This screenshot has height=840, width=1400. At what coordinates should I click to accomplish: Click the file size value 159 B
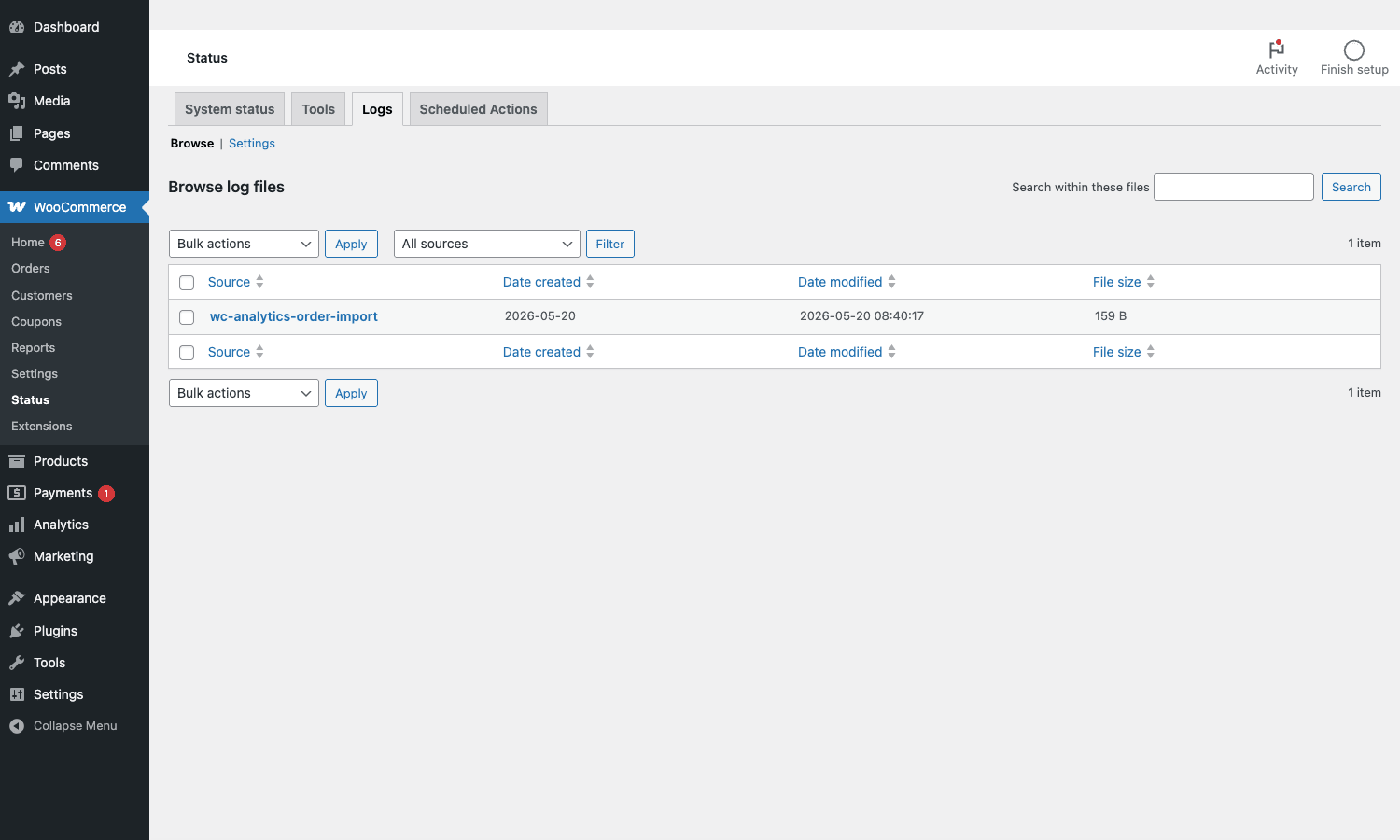pyautogui.click(x=1111, y=315)
